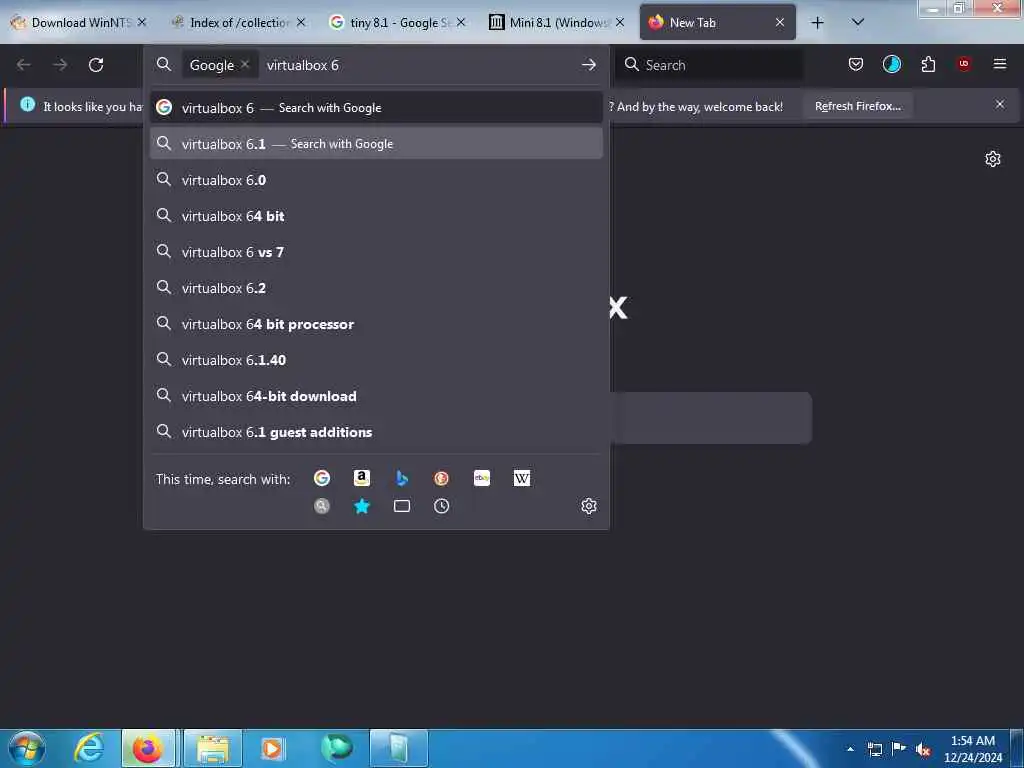Open Windows Start menu
Image resolution: width=1024 pixels, height=768 pixels.
point(27,748)
